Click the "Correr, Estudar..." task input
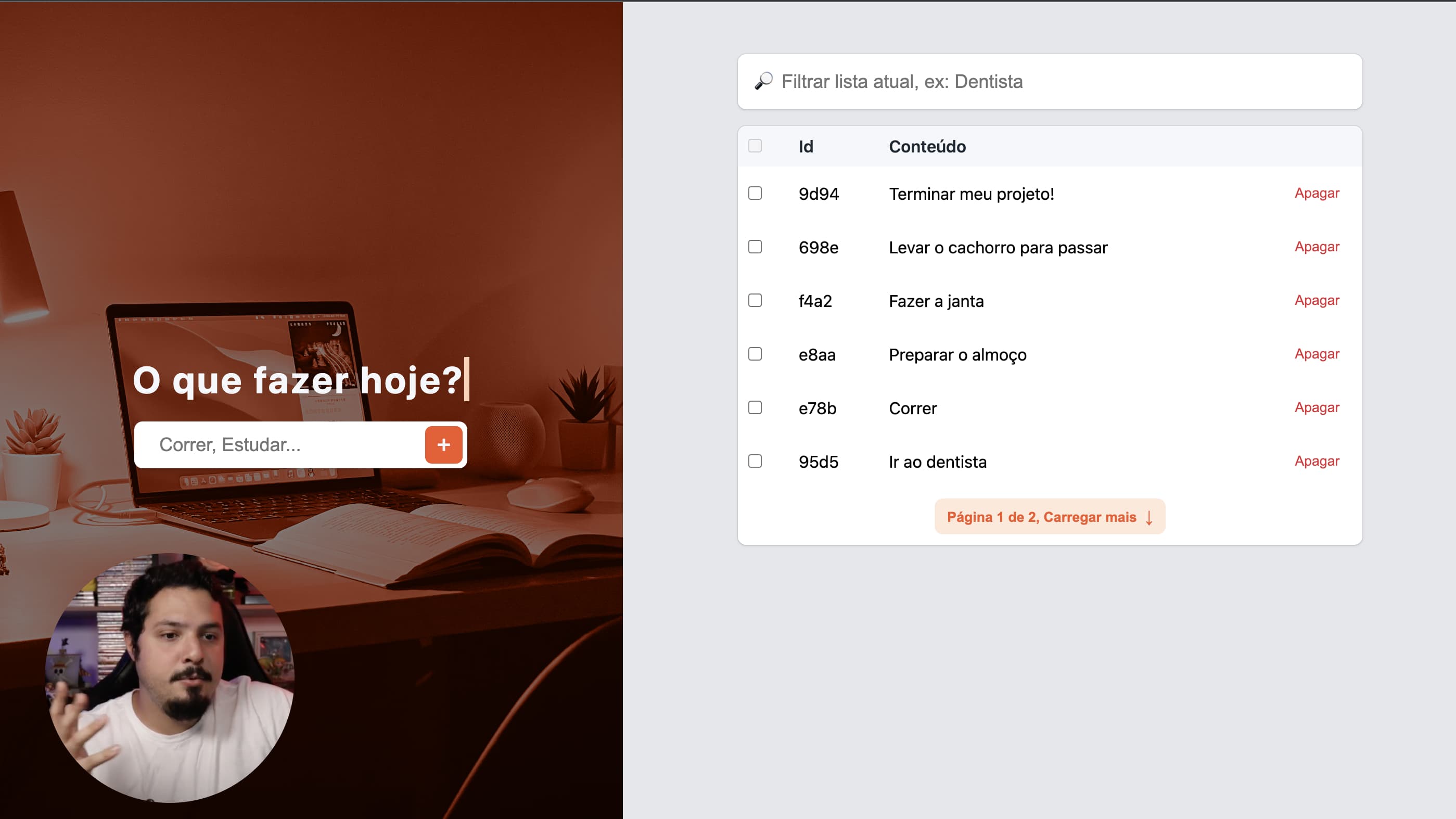Viewport: 1456px width, 819px height. pyautogui.click(x=271, y=445)
